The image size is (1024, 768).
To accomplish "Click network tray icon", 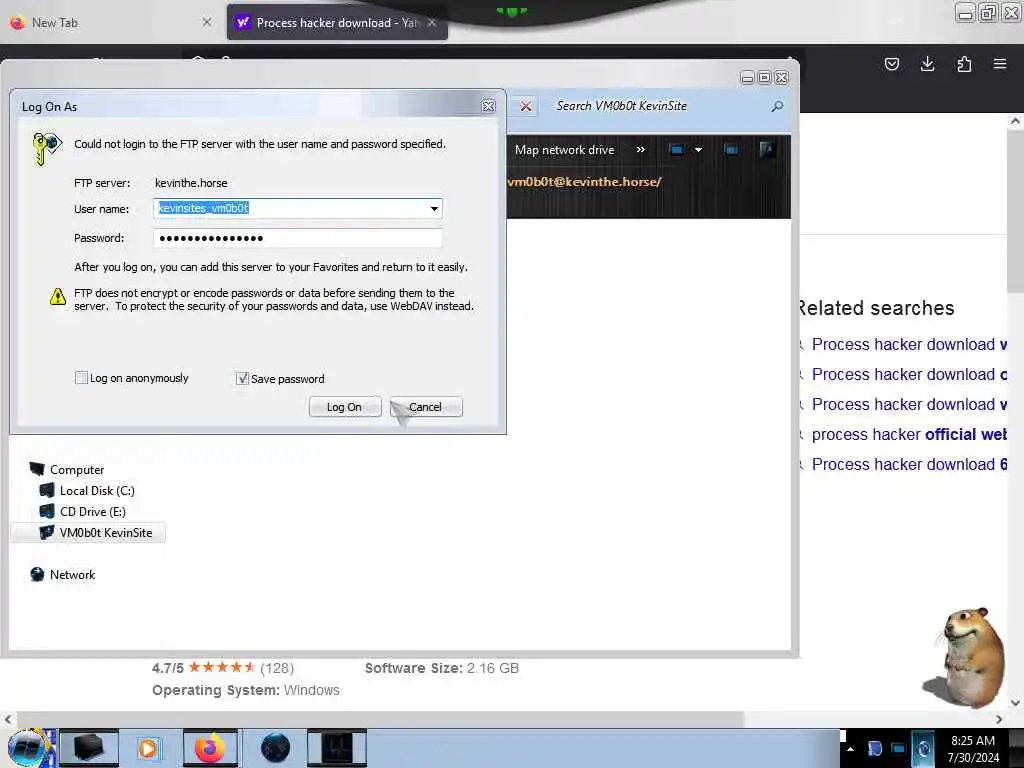I will point(899,748).
